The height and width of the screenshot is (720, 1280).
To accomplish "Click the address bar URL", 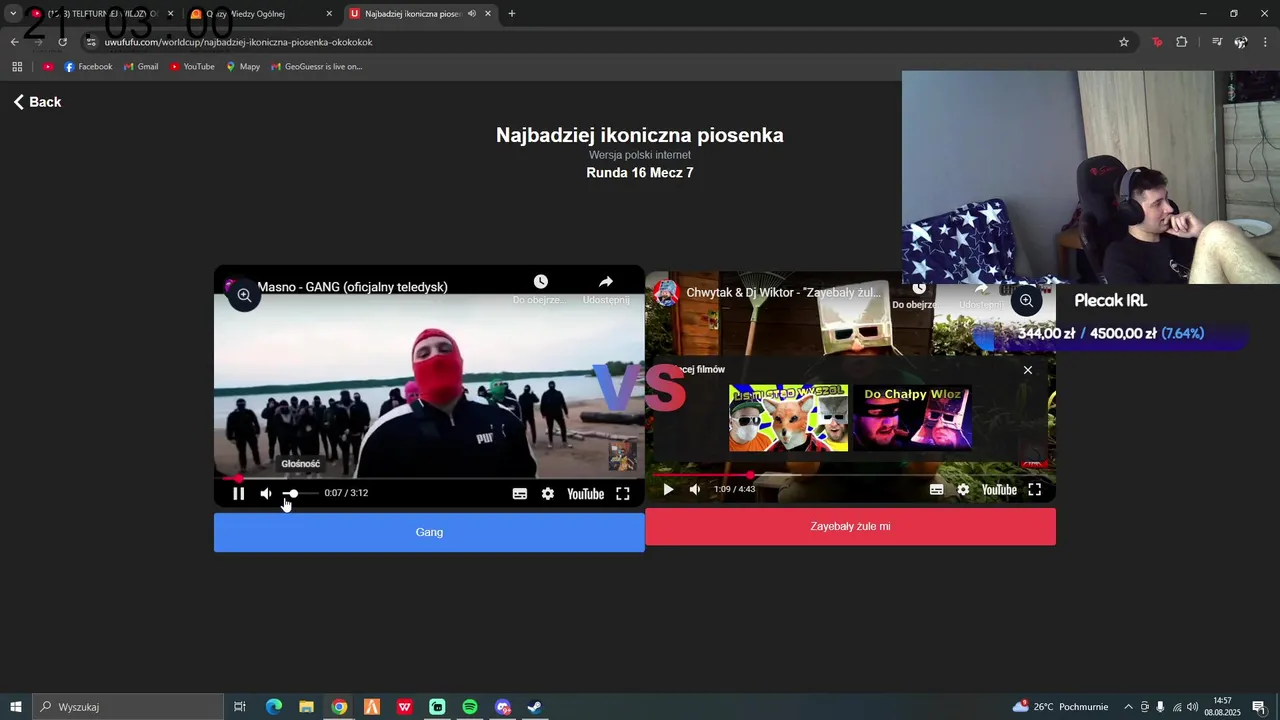I will pos(238,42).
